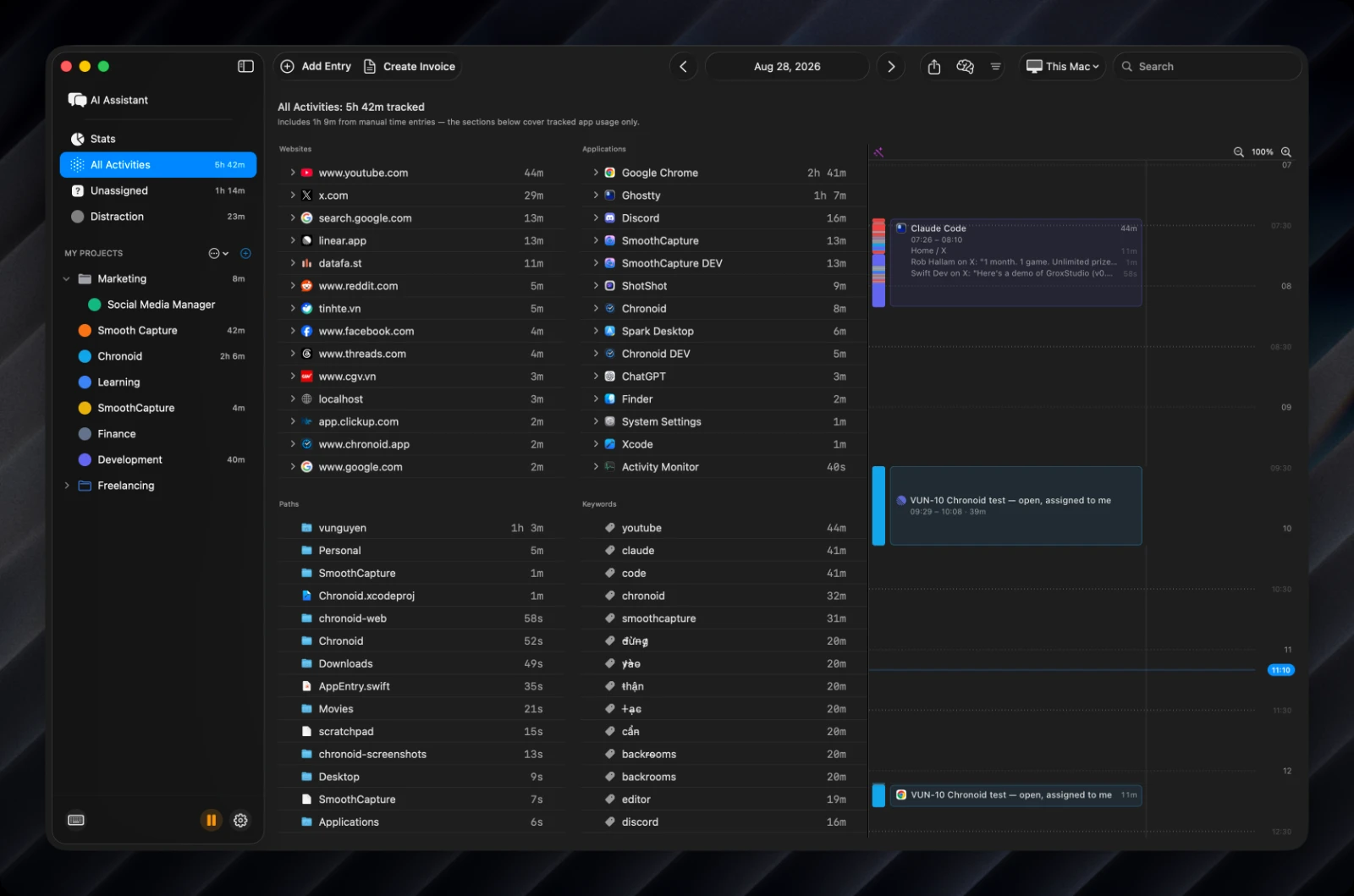Click the Facebook favicon in the Websites list
Viewport: 1354px width, 896px height.
click(x=307, y=332)
